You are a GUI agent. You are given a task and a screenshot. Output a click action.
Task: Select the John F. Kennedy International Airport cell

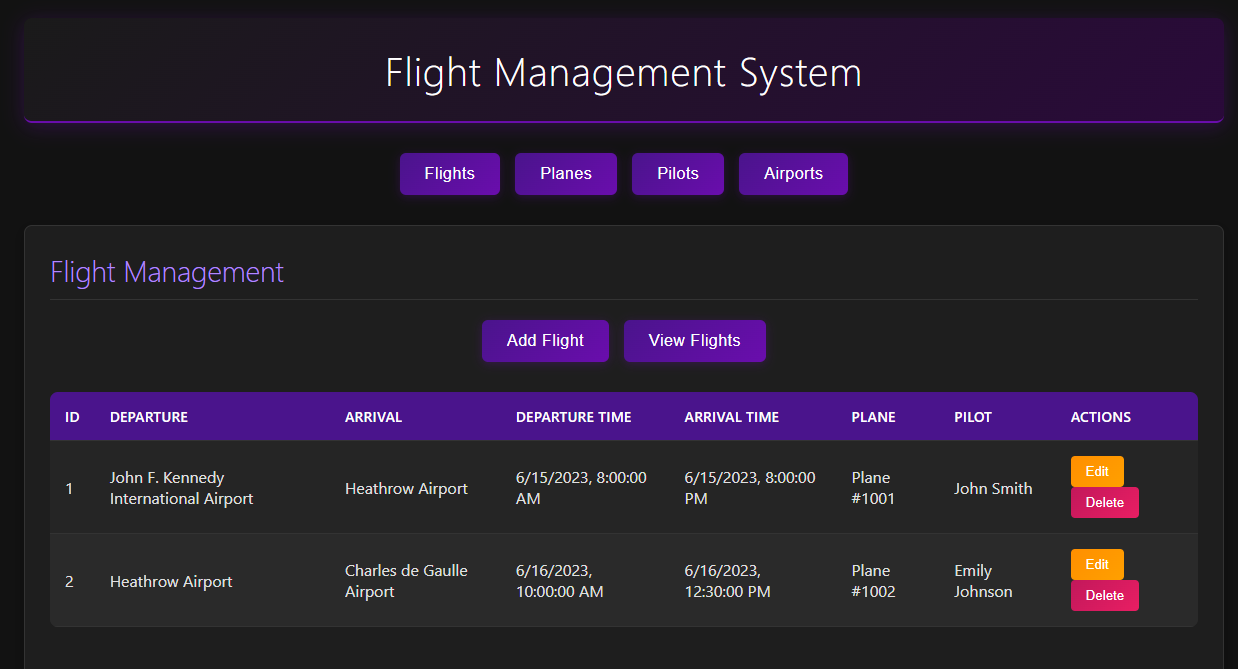(x=181, y=488)
